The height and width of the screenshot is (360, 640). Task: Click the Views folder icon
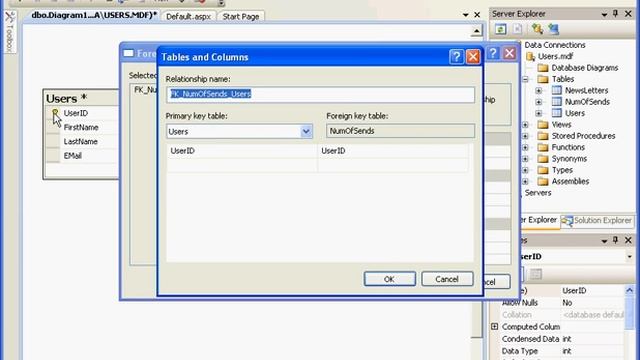pyautogui.click(x=542, y=124)
